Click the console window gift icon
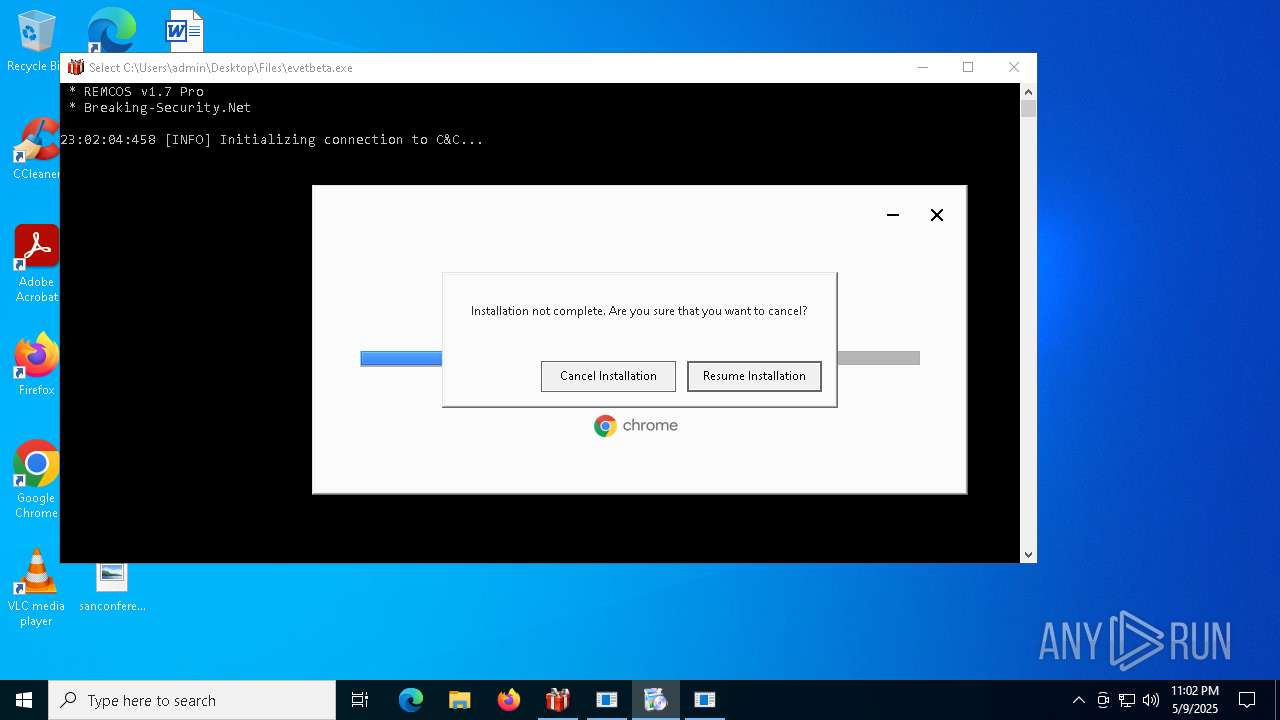The image size is (1280, 720). click(76, 68)
